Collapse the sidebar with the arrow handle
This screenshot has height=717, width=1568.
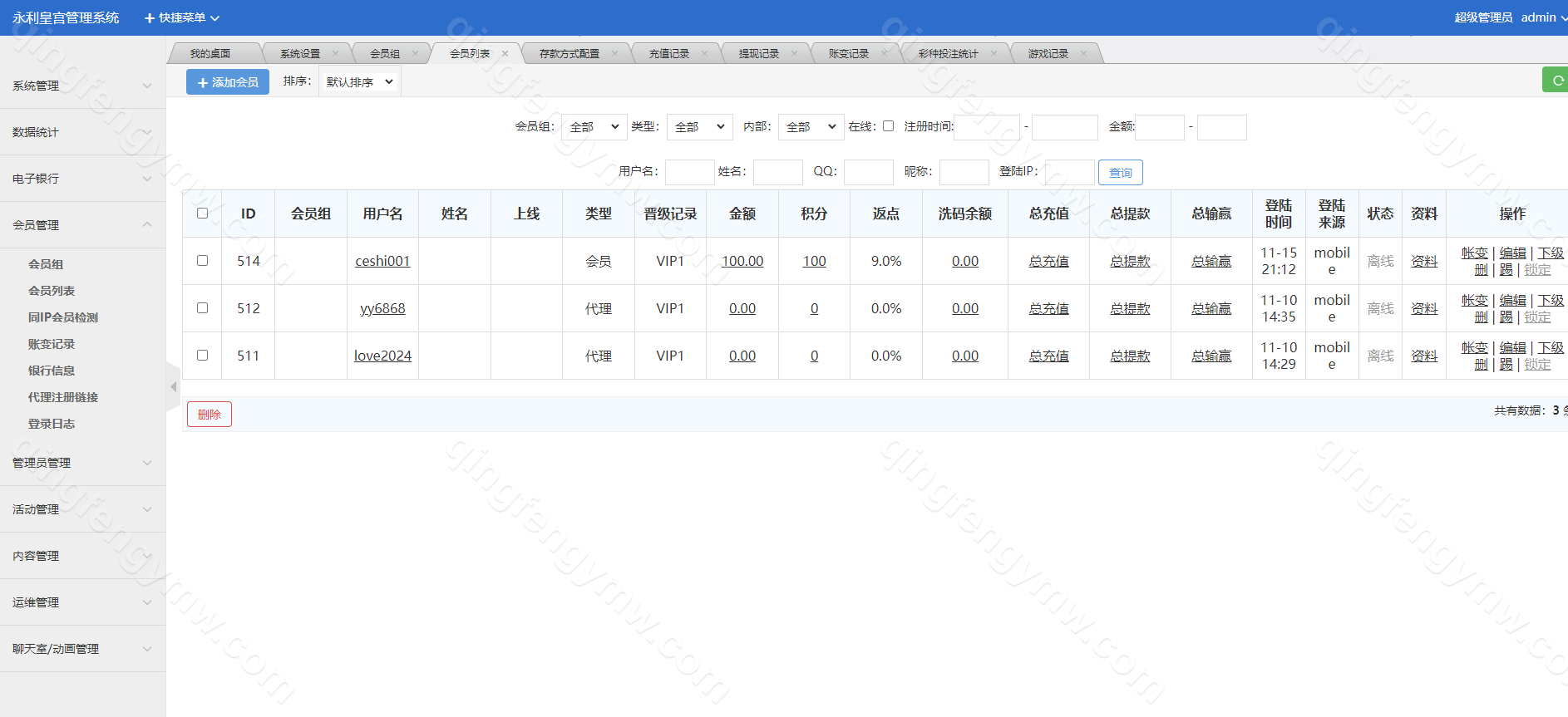pyautogui.click(x=173, y=387)
